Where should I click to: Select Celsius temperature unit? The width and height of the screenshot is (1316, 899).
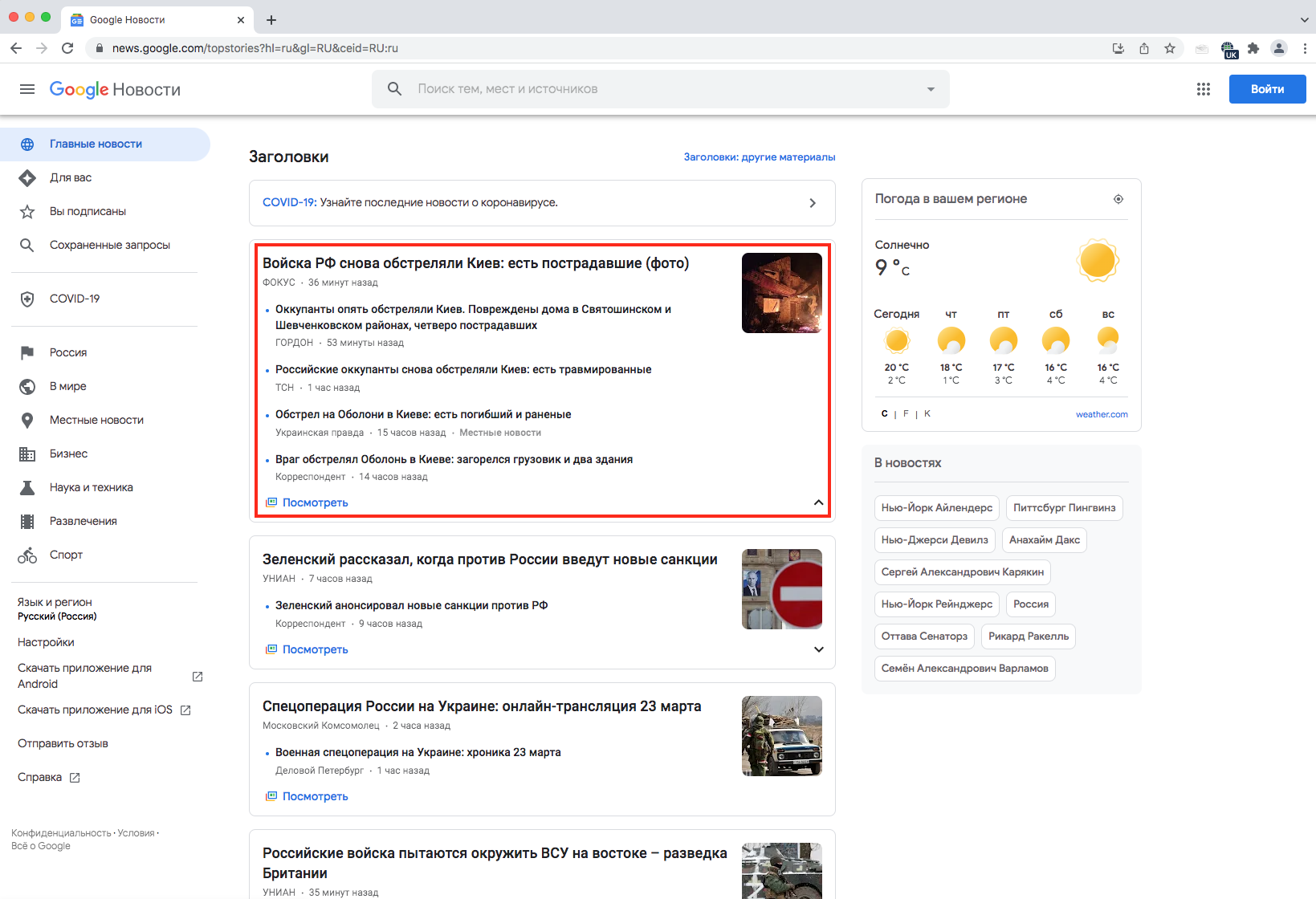point(885,414)
